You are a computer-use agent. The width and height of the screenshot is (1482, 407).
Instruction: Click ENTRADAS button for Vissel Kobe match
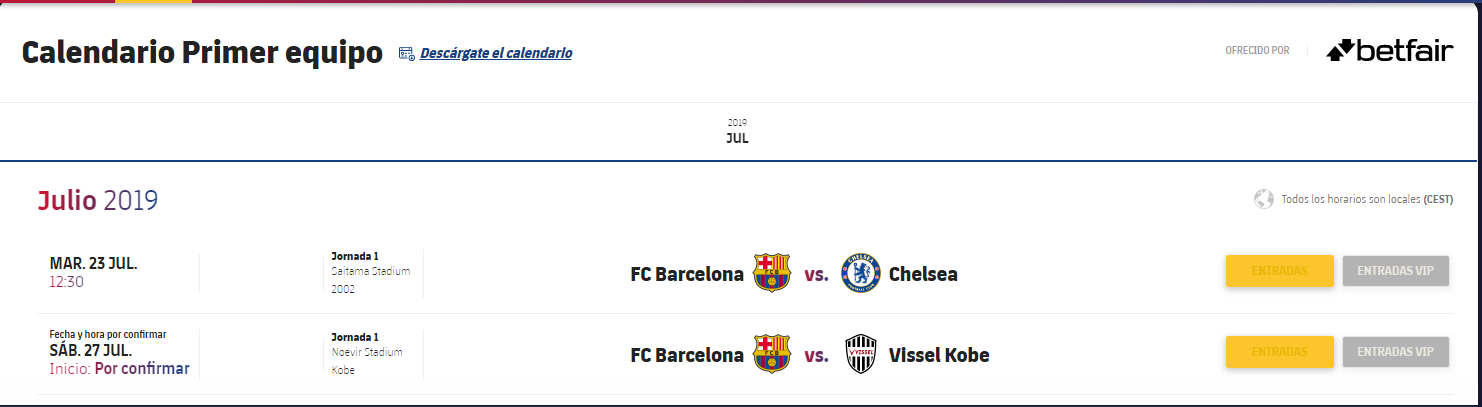pyautogui.click(x=1279, y=352)
